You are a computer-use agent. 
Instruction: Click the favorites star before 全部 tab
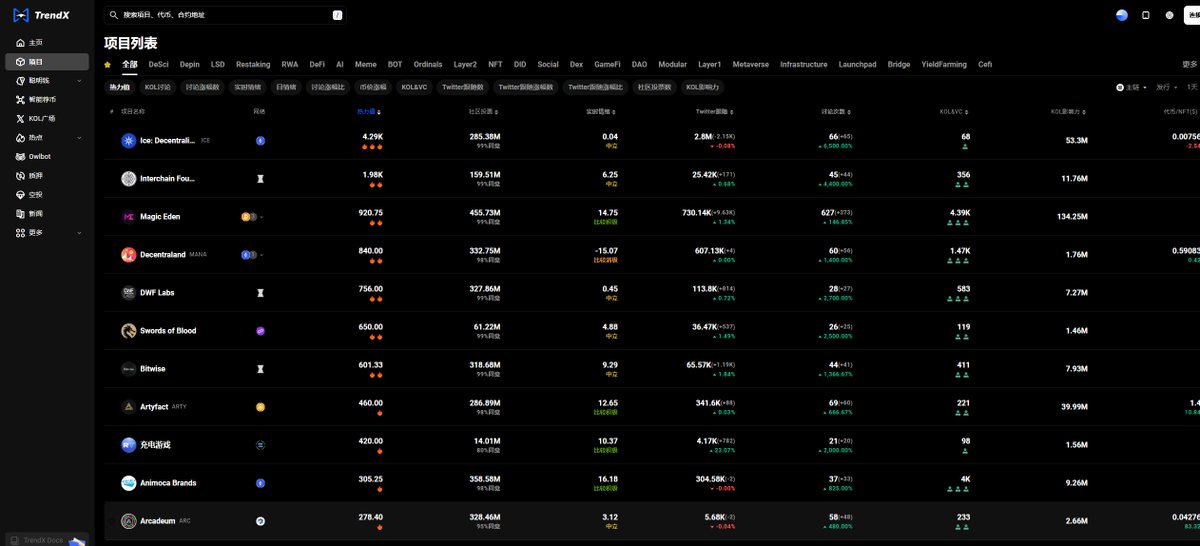(x=108, y=65)
